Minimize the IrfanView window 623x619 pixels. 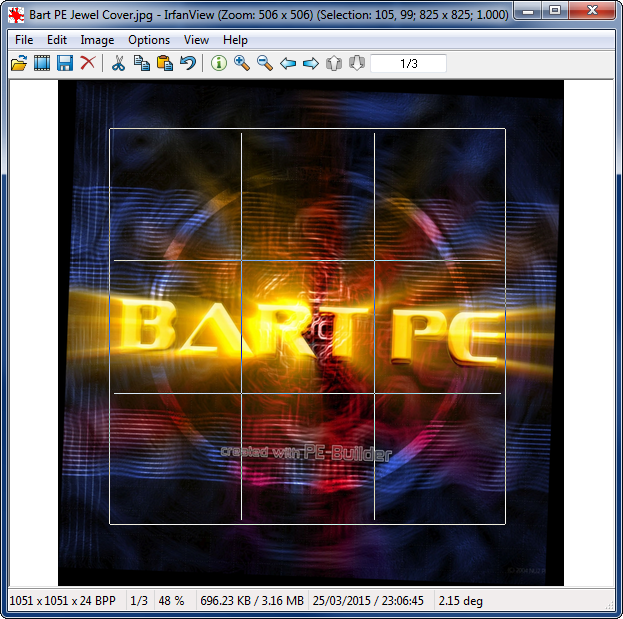(x=528, y=11)
